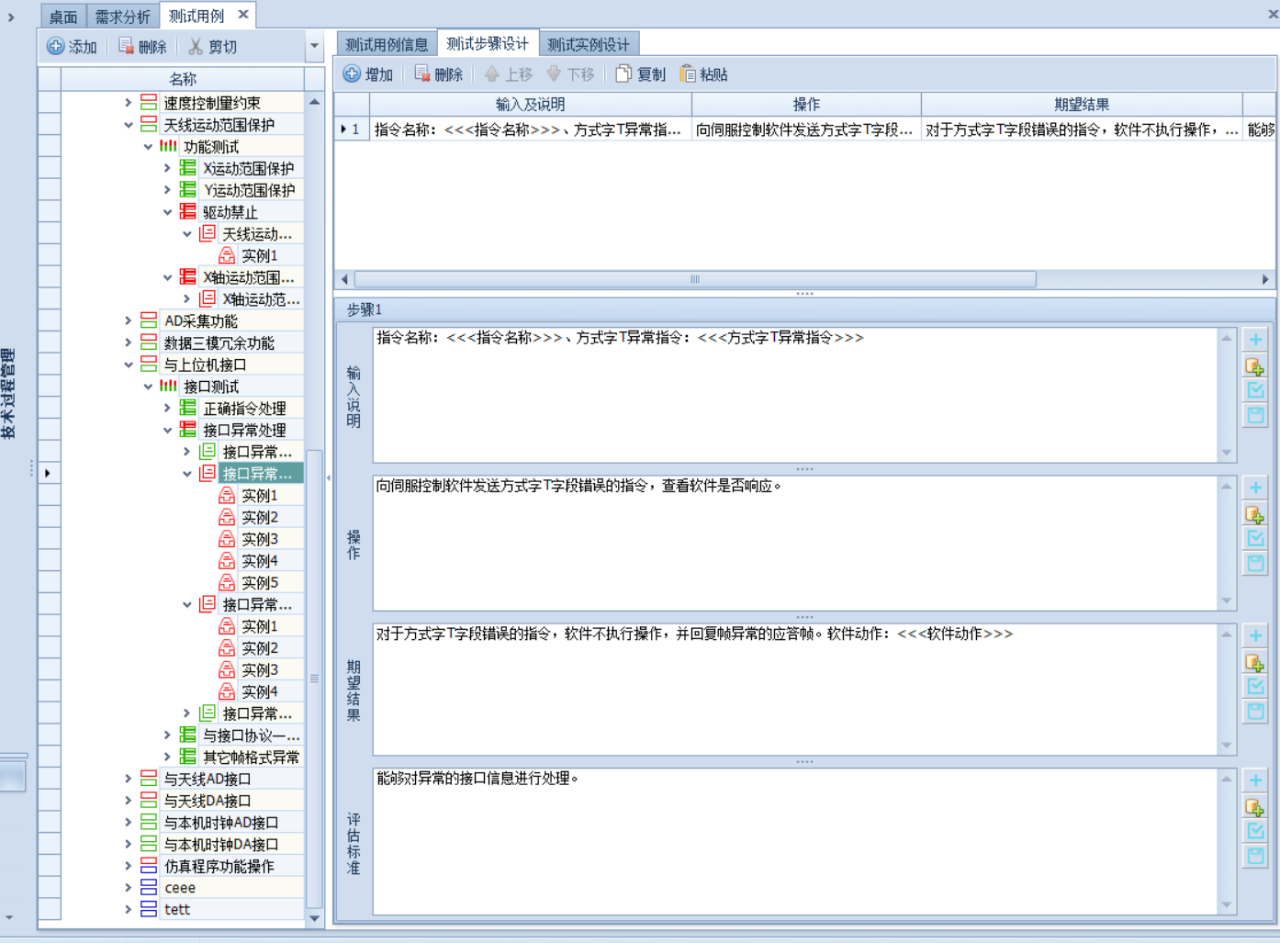Click into the 评估标准 text area

click(x=796, y=841)
